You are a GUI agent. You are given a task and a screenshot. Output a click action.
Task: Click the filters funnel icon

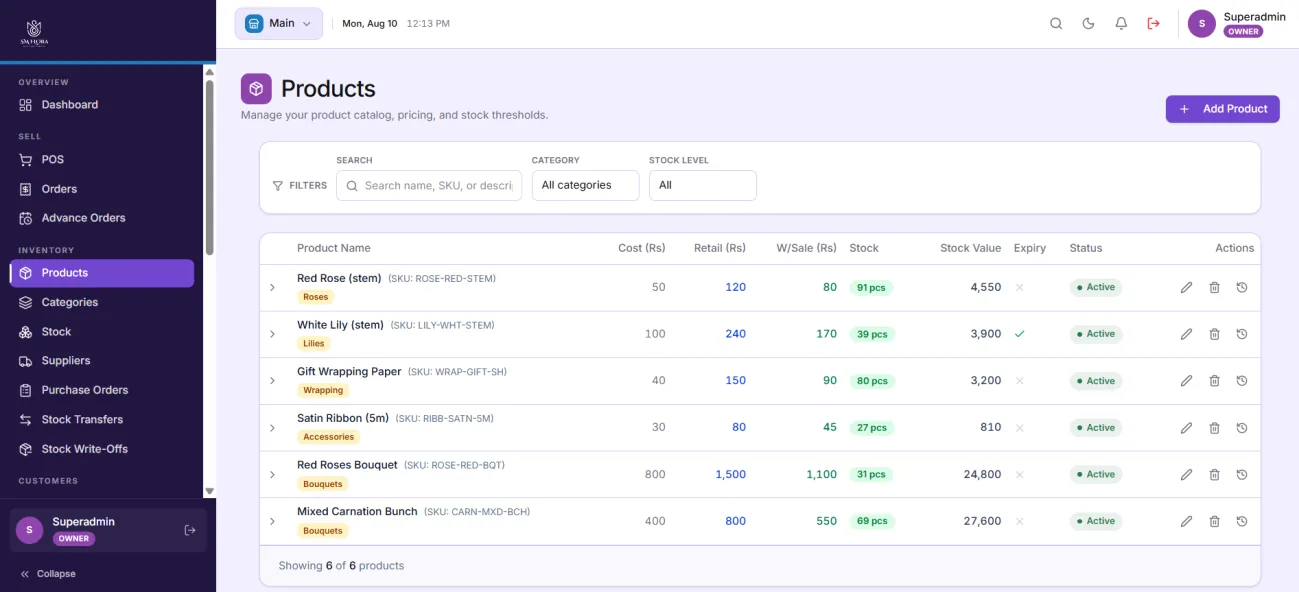click(x=278, y=186)
